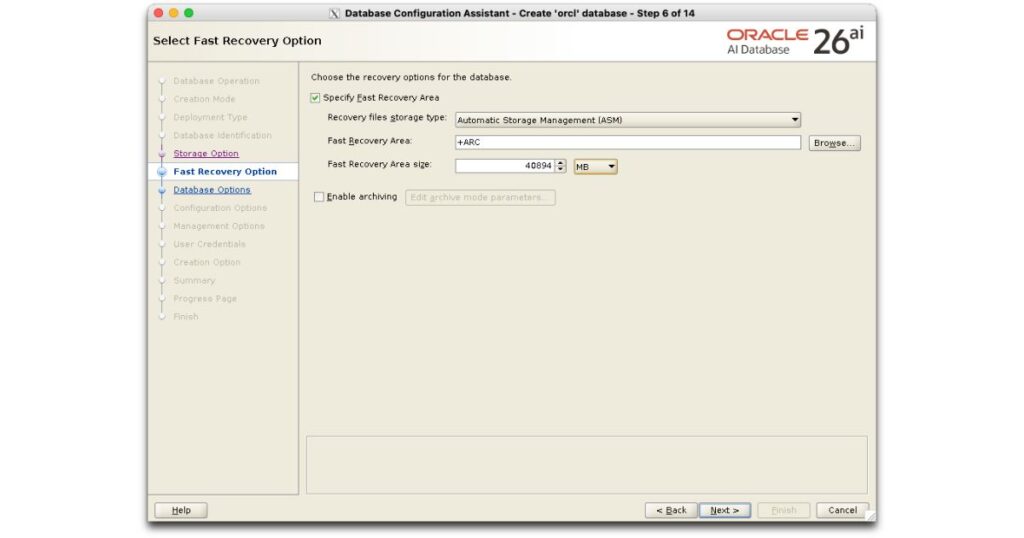
Task: Click the Finish step text in sidebar
Action: click(x=185, y=317)
